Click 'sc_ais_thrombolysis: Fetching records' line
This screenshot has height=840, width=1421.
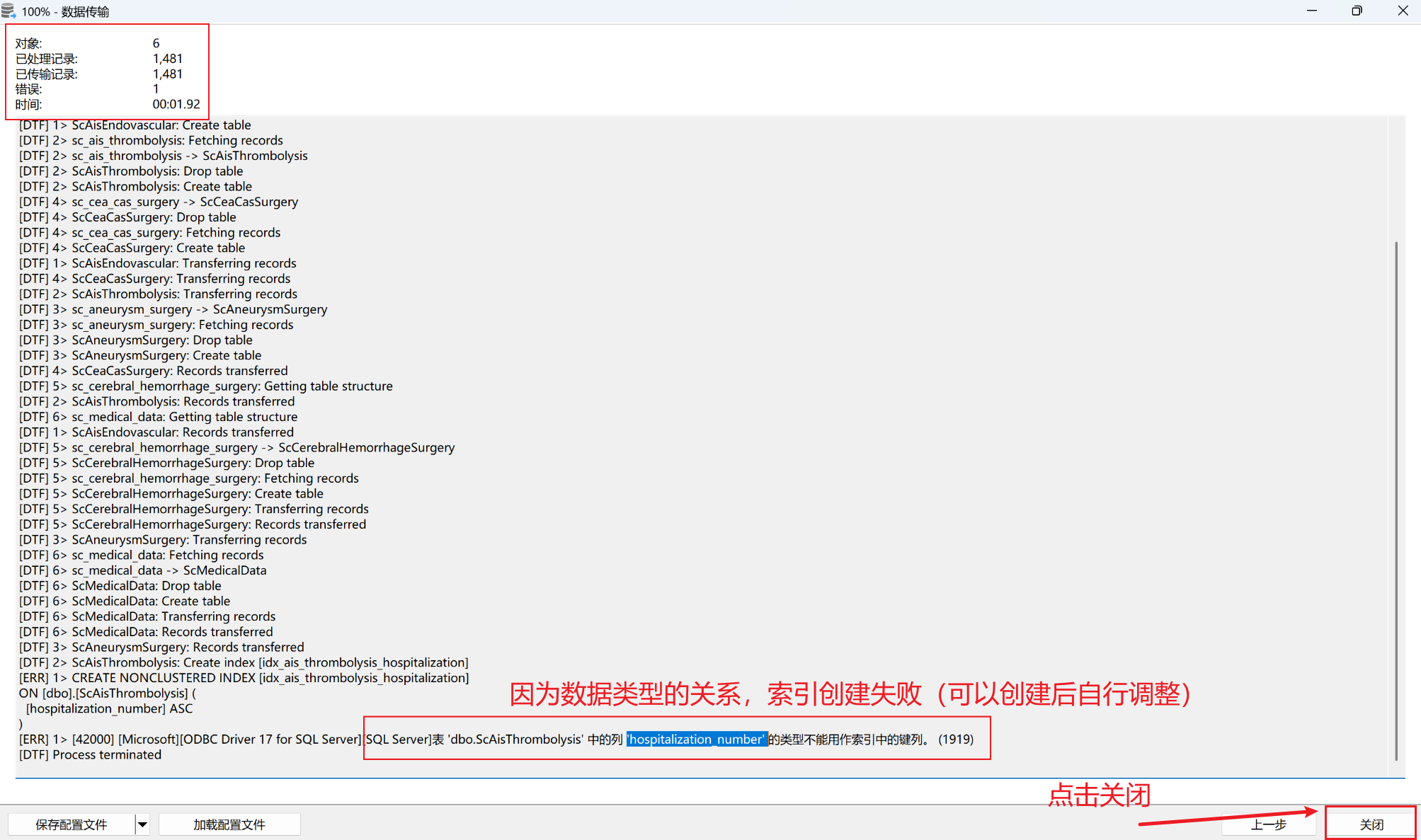[x=151, y=140]
